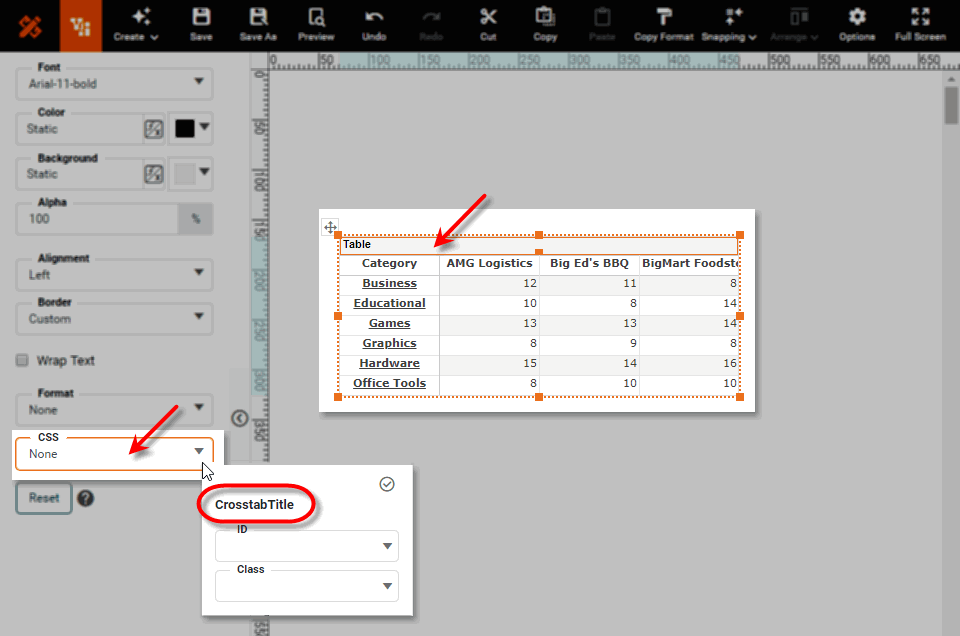The height and width of the screenshot is (636, 960).
Task: Enable the Wrap Text option
Action: pos(21,360)
